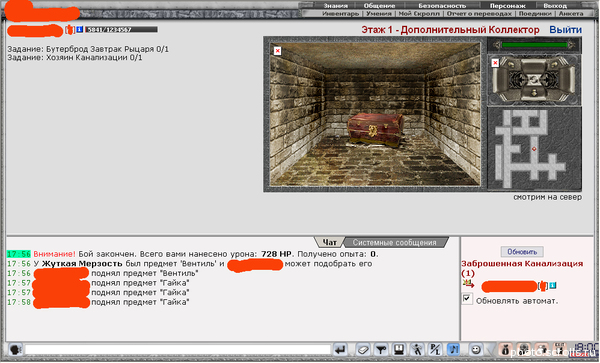Toggle the music note sound icon
The width and height of the screenshot is (600, 363).
(x=454, y=350)
